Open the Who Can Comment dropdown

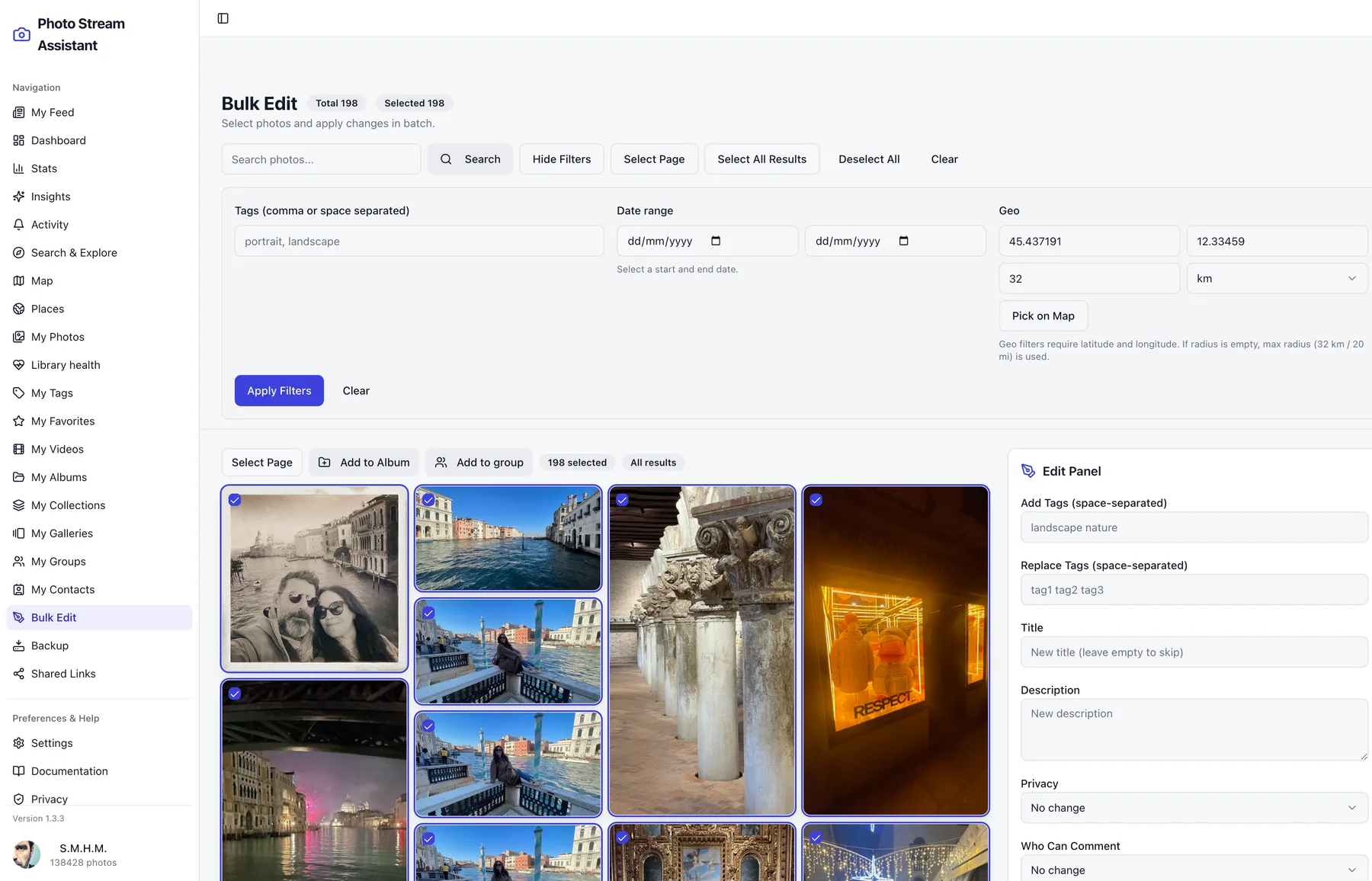click(x=1194, y=870)
